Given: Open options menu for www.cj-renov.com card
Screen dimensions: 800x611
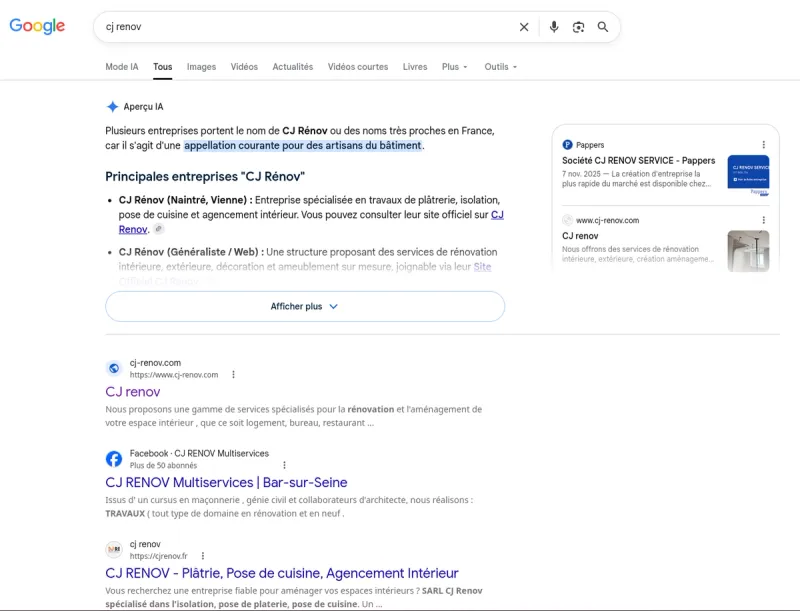Looking at the screenshot, I should (763, 220).
